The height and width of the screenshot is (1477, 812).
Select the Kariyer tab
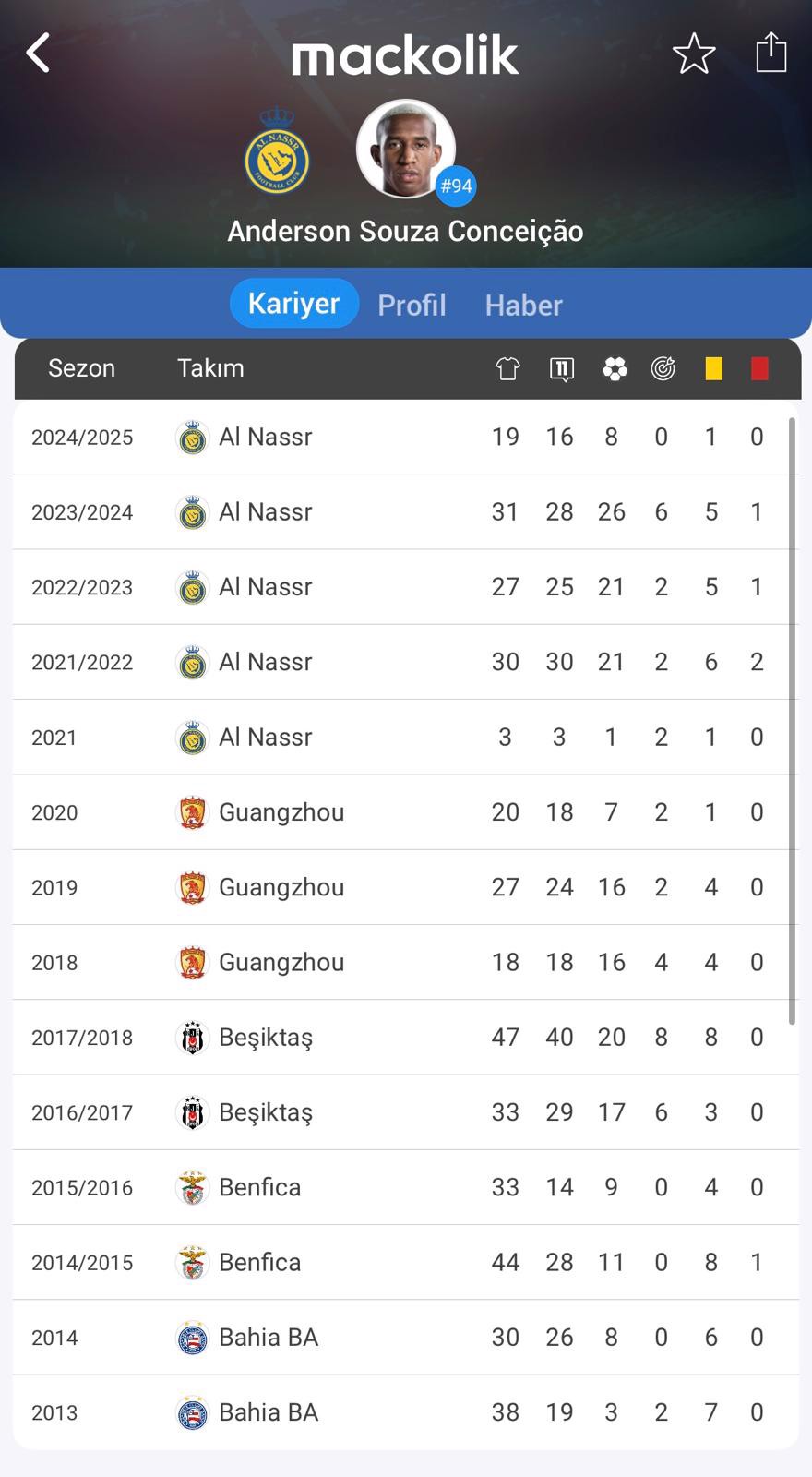pos(293,303)
